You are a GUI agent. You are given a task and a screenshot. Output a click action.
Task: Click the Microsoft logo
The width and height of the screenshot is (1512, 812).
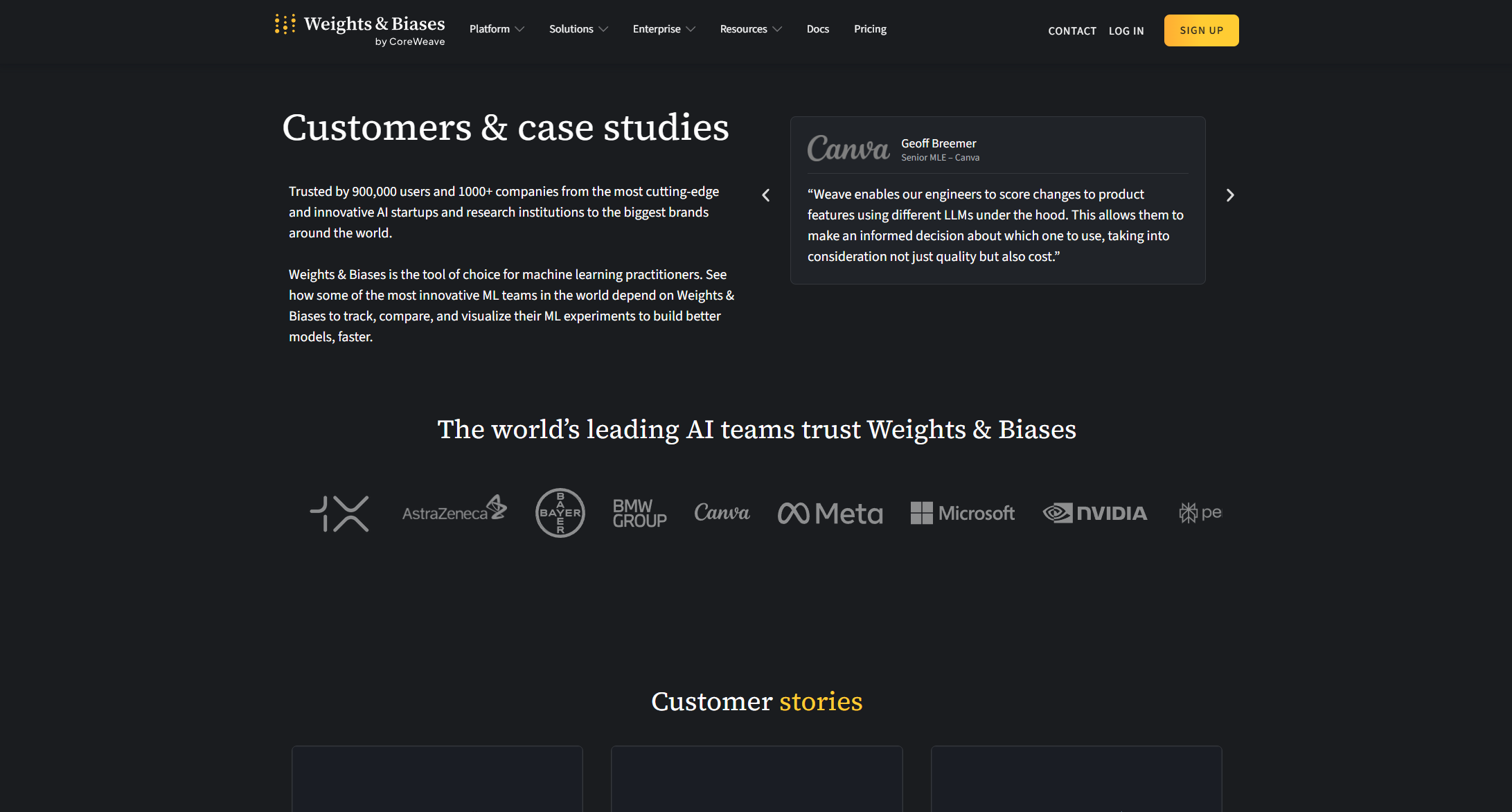coord(963,513)
